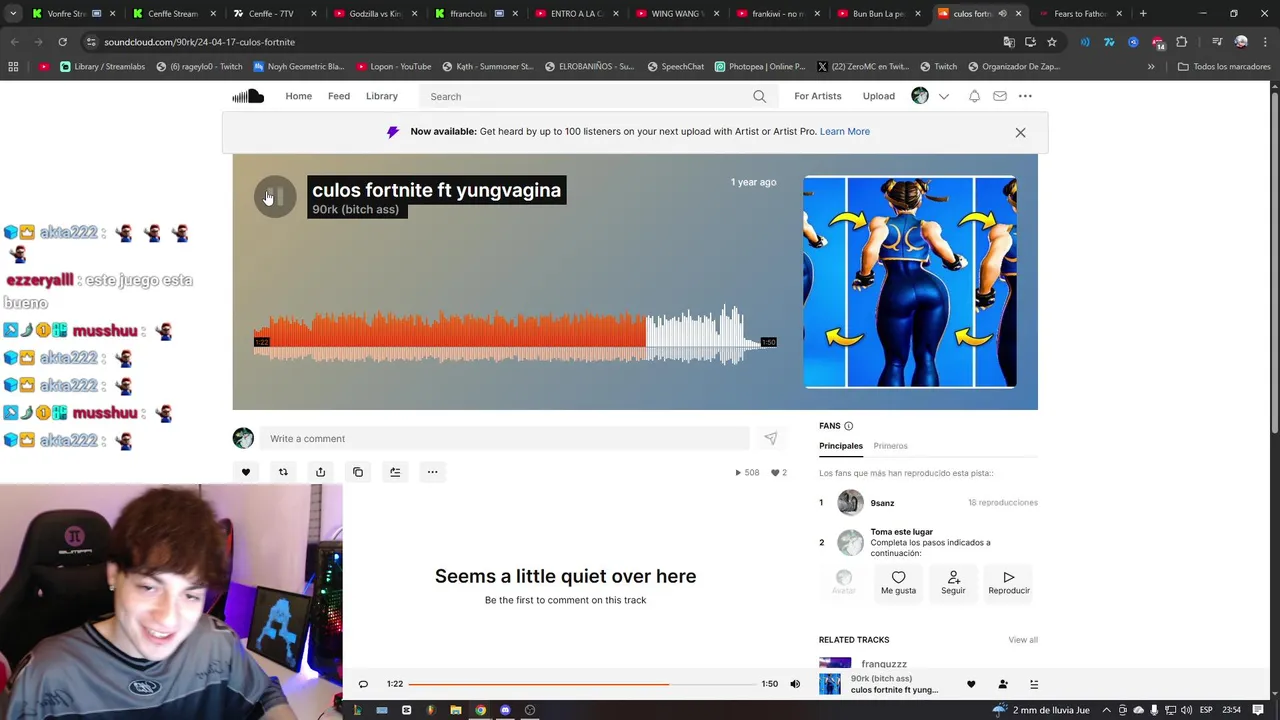Open related artist franquzzz

click(x=884, y=664)
